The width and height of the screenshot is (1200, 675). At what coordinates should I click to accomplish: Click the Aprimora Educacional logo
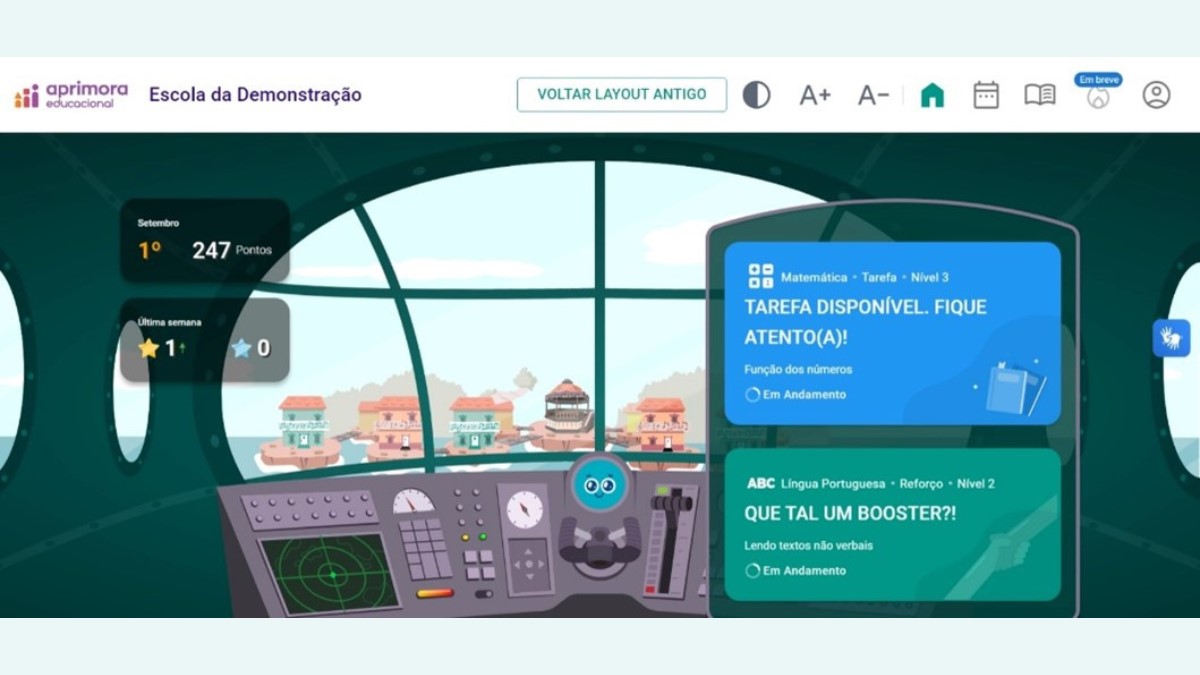tap(71, 95)
